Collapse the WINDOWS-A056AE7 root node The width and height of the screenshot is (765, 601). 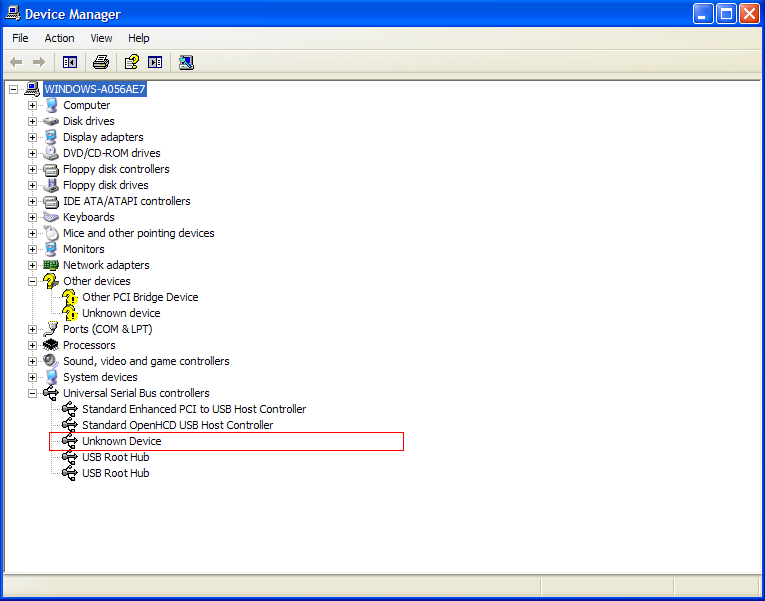(13, 89)
